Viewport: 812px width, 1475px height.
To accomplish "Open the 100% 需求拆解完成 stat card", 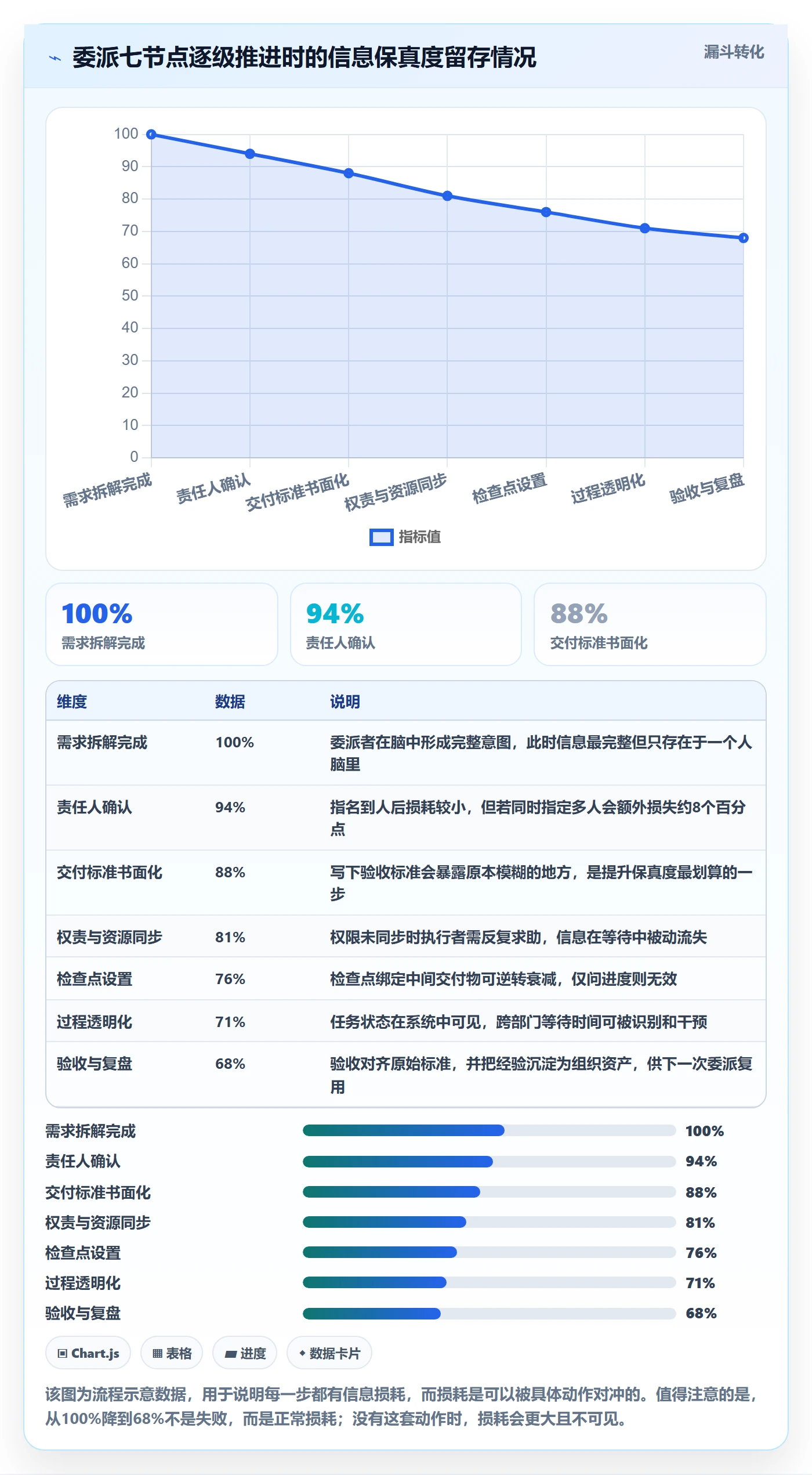I will pos(162,624).
